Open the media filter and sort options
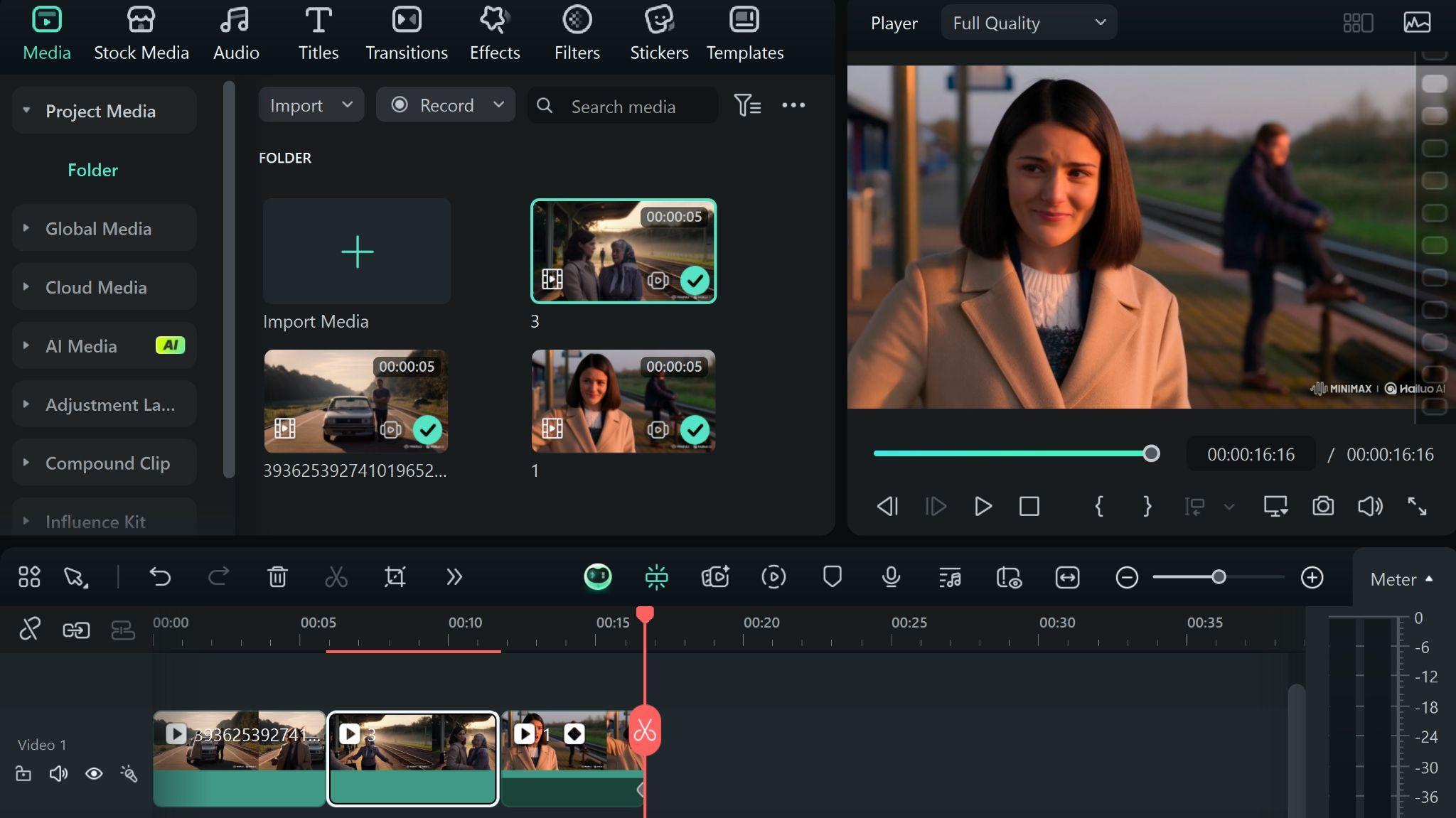The height and width of the screenshot is (818, 1456). tap(747, 106)
